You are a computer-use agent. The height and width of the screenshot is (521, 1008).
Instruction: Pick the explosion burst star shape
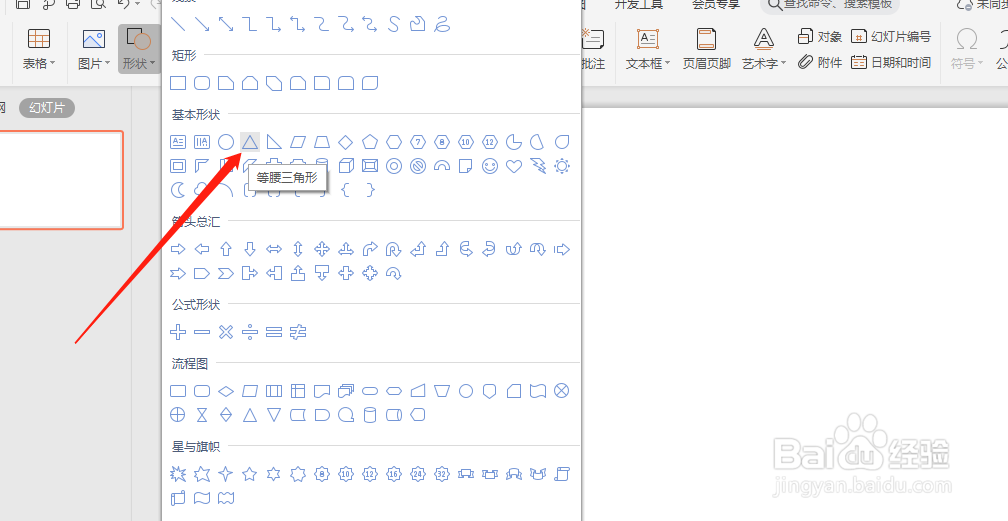[178, 474]
